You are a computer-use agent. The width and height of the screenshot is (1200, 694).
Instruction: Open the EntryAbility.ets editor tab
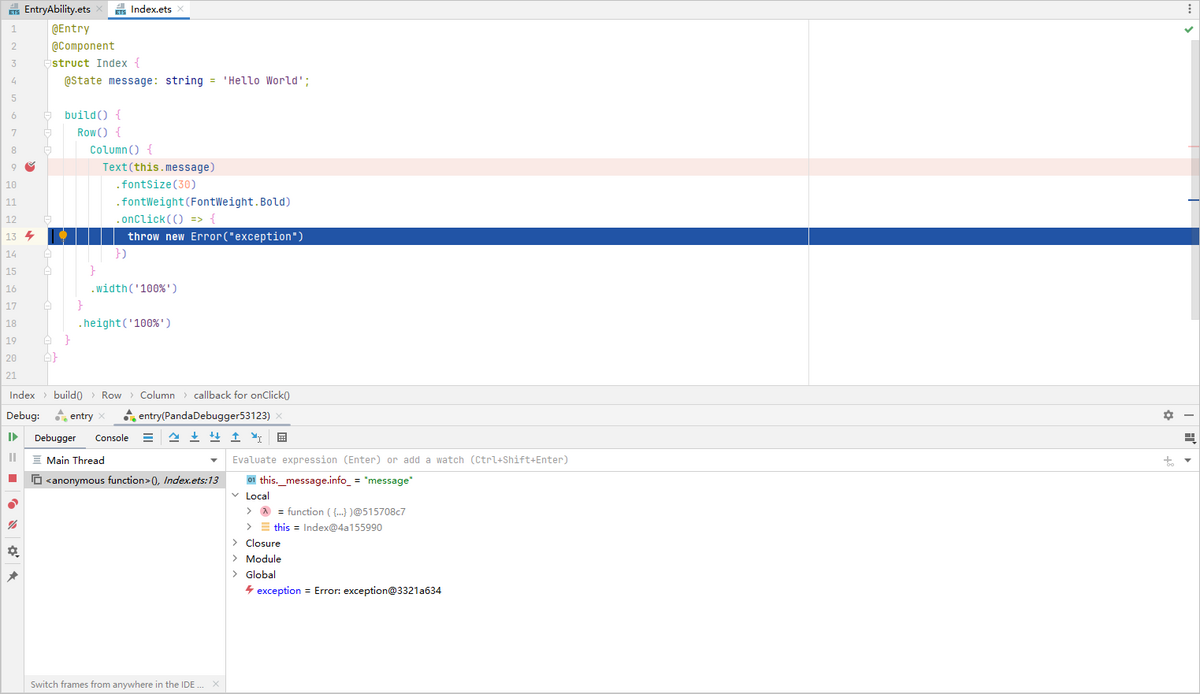[x=53, y=9]
